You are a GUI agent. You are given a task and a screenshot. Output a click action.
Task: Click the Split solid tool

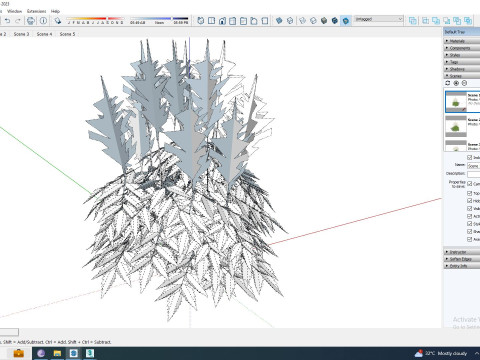[468, 21]
